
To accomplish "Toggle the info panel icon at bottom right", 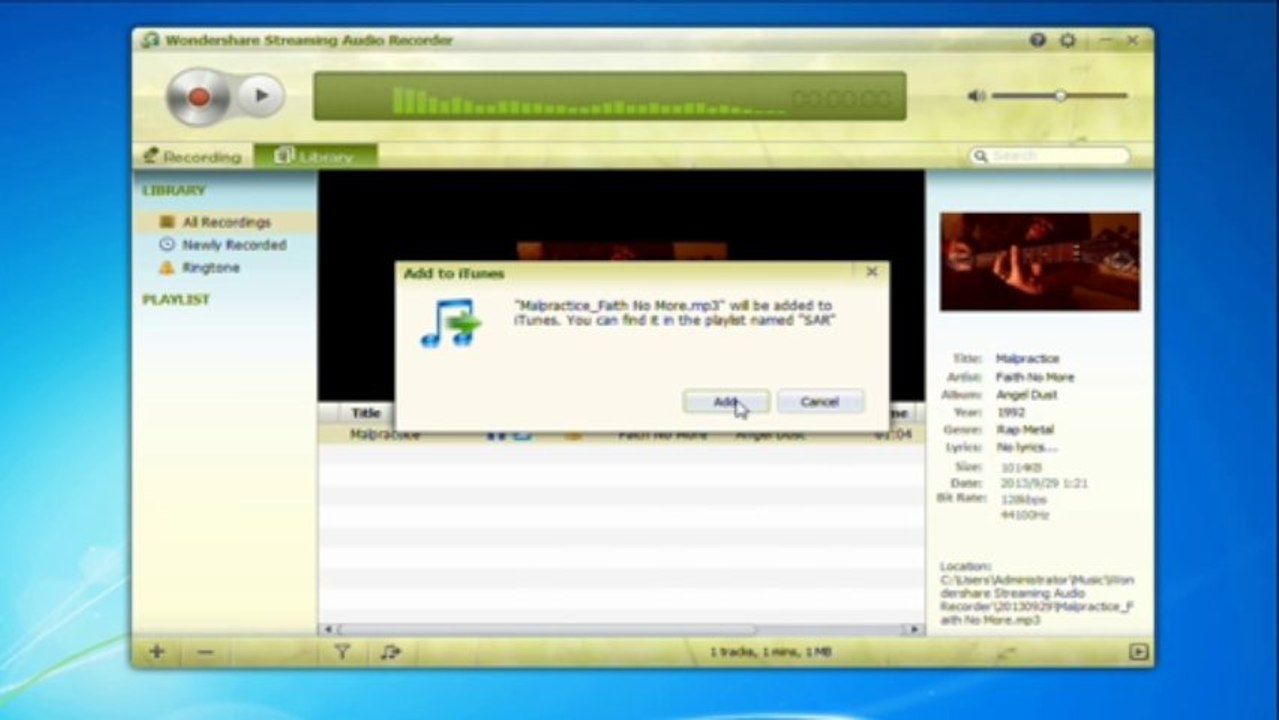I will tap(1138, 652).
